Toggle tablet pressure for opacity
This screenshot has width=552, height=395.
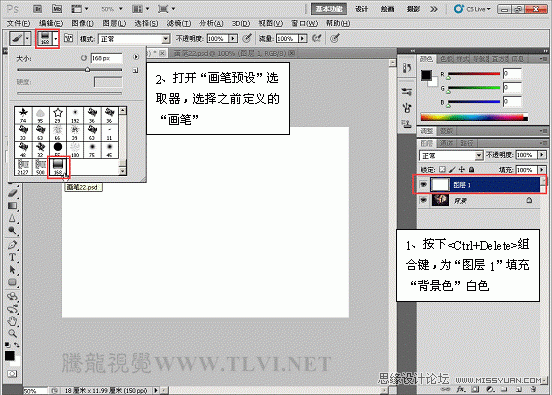click(x=247, y=38)
